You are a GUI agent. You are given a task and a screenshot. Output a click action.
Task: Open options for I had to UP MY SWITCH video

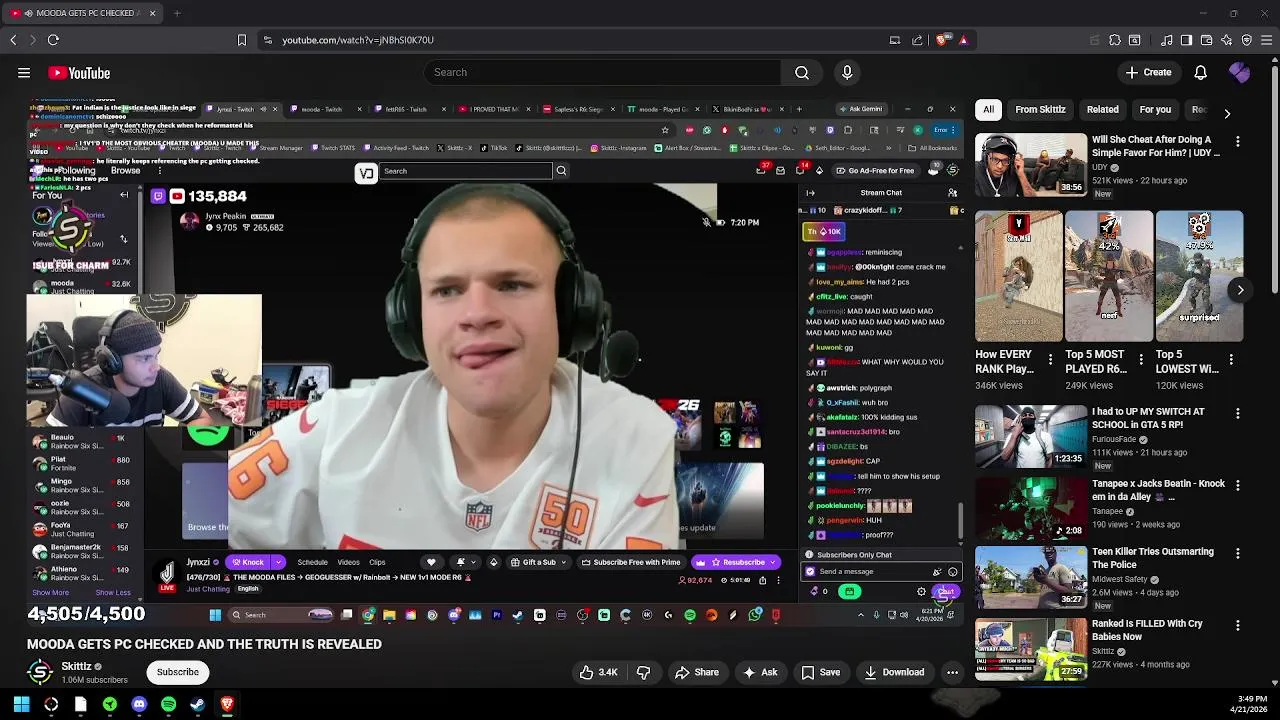(1238, 414)
